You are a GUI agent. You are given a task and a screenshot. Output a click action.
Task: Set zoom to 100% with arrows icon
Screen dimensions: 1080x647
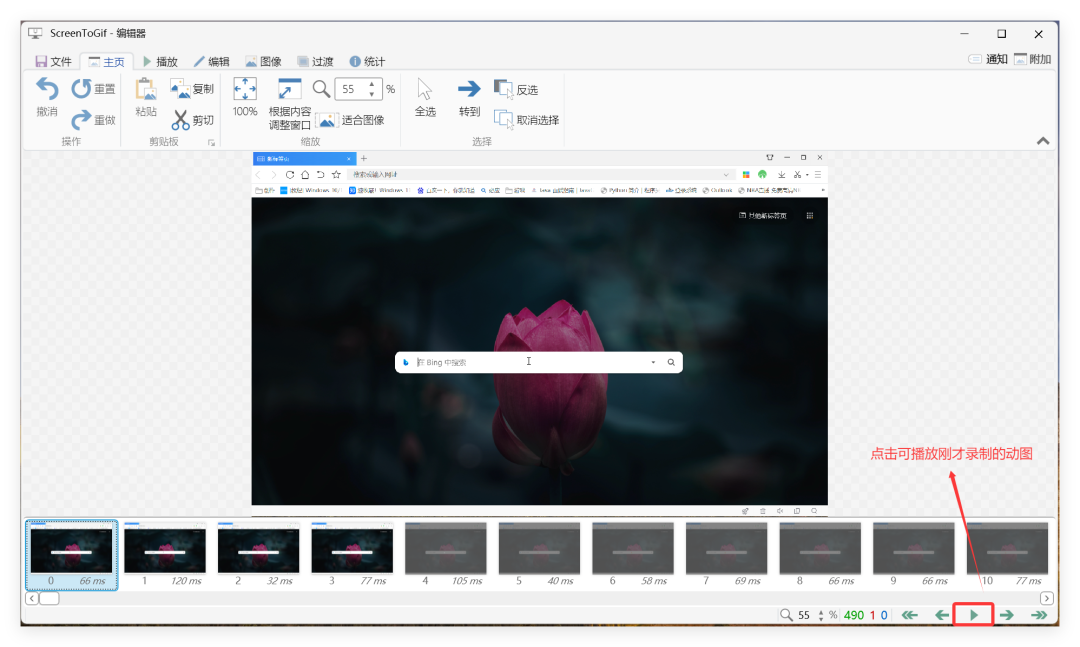coord(245,89)
